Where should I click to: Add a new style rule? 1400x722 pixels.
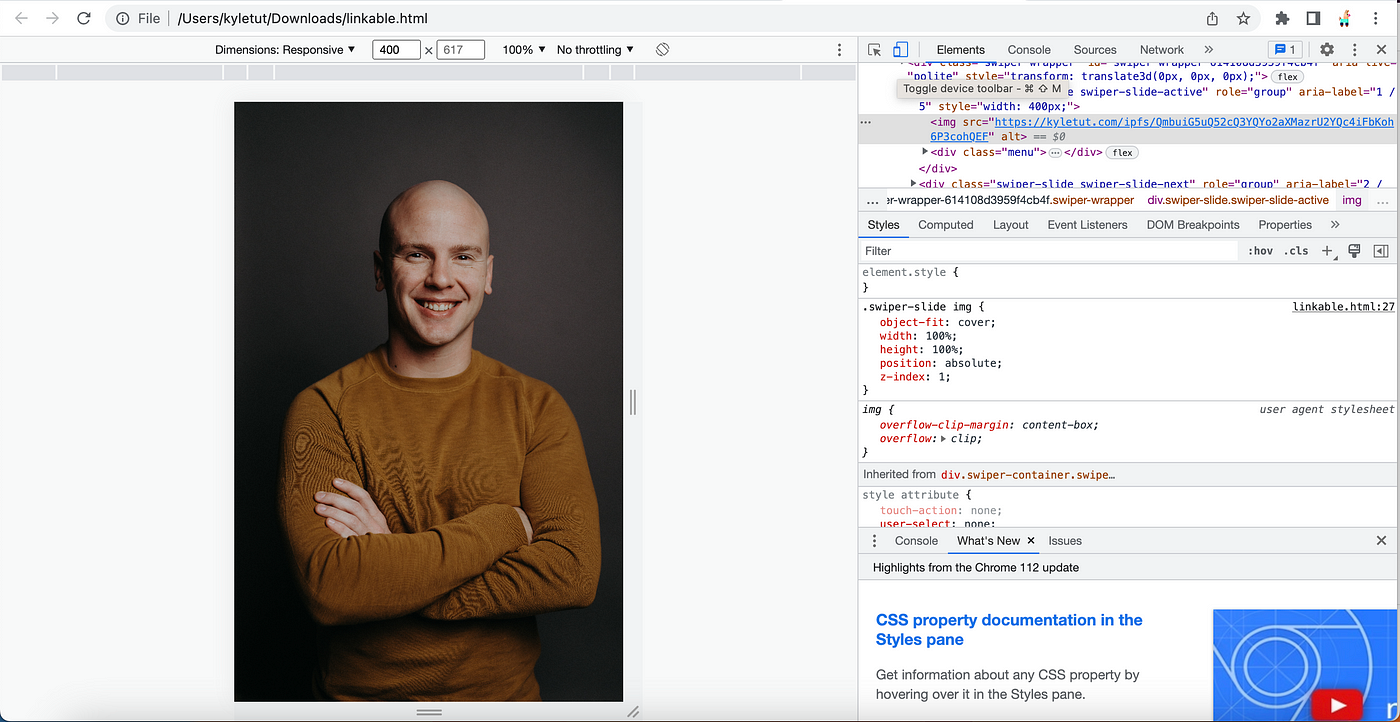[x=1328, y=251]
